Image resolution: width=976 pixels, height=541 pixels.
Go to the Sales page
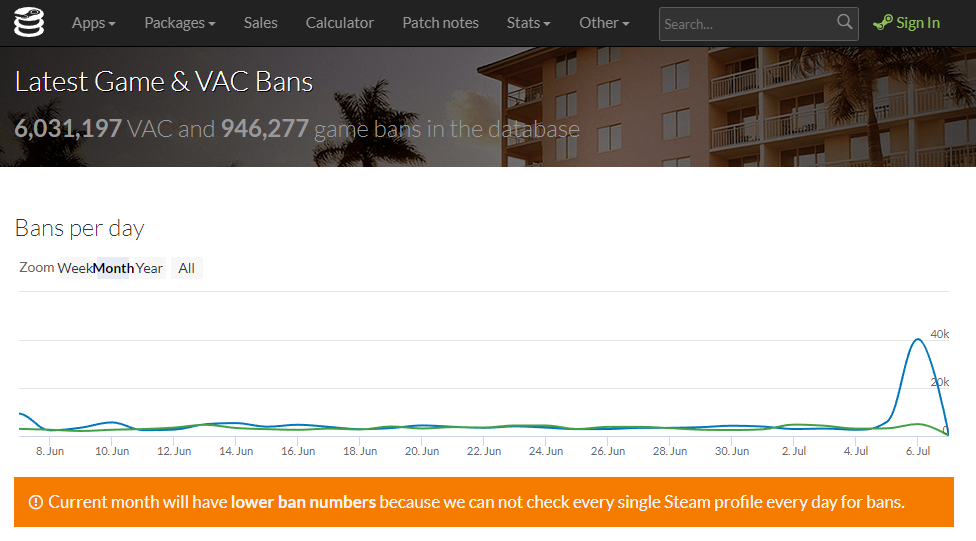point(261,23)
